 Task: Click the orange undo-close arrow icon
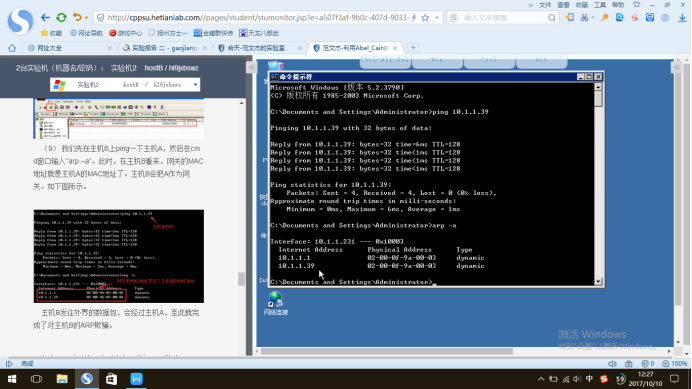77,17
